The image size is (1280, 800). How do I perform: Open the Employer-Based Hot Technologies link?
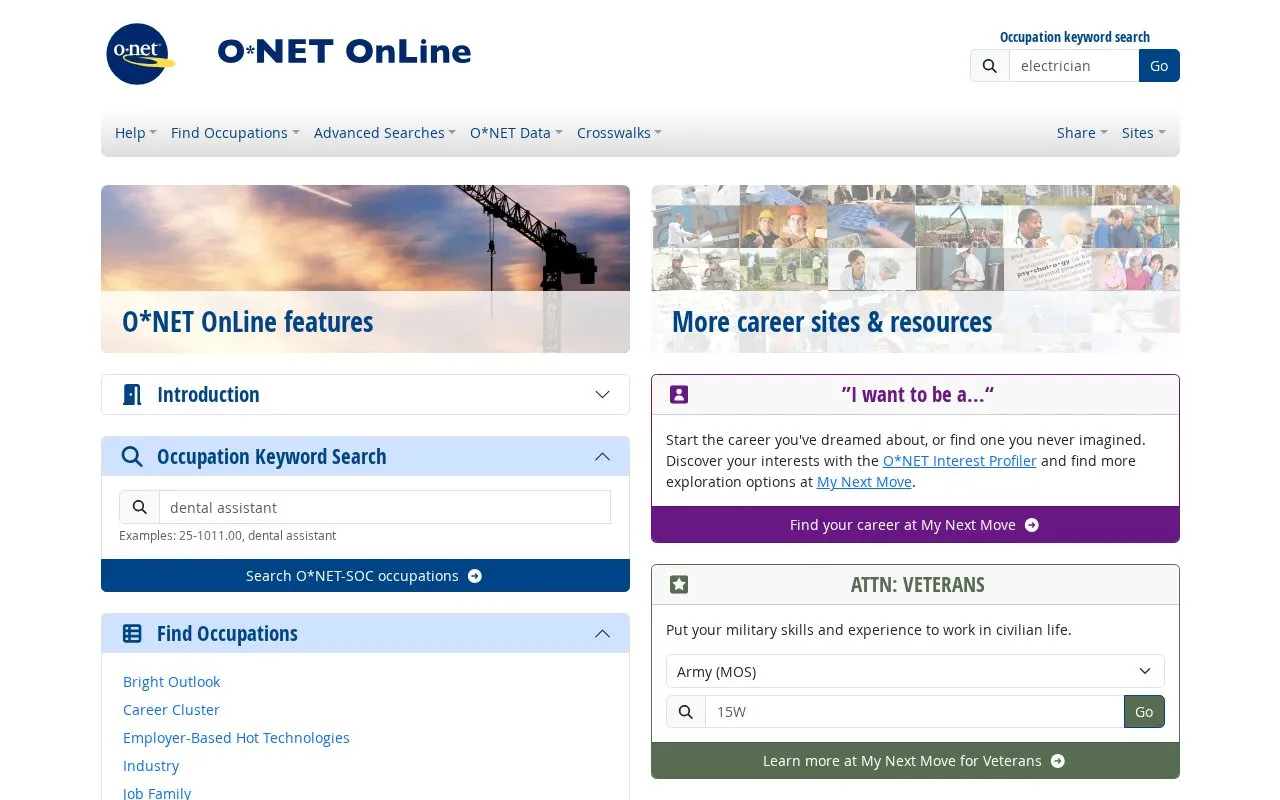(x=236, y=738)
